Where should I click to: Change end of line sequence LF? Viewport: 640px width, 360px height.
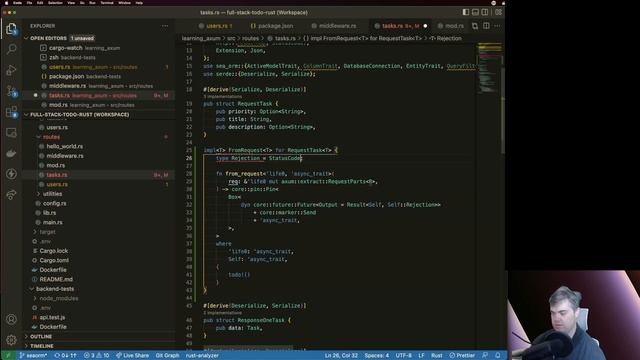(421, 356)
